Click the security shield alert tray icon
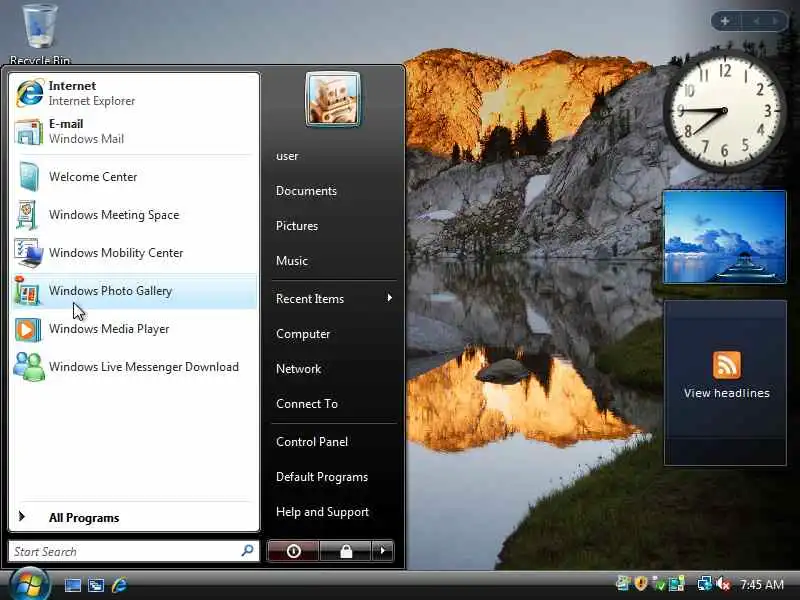Screen dimensions: 800x600 641,583
